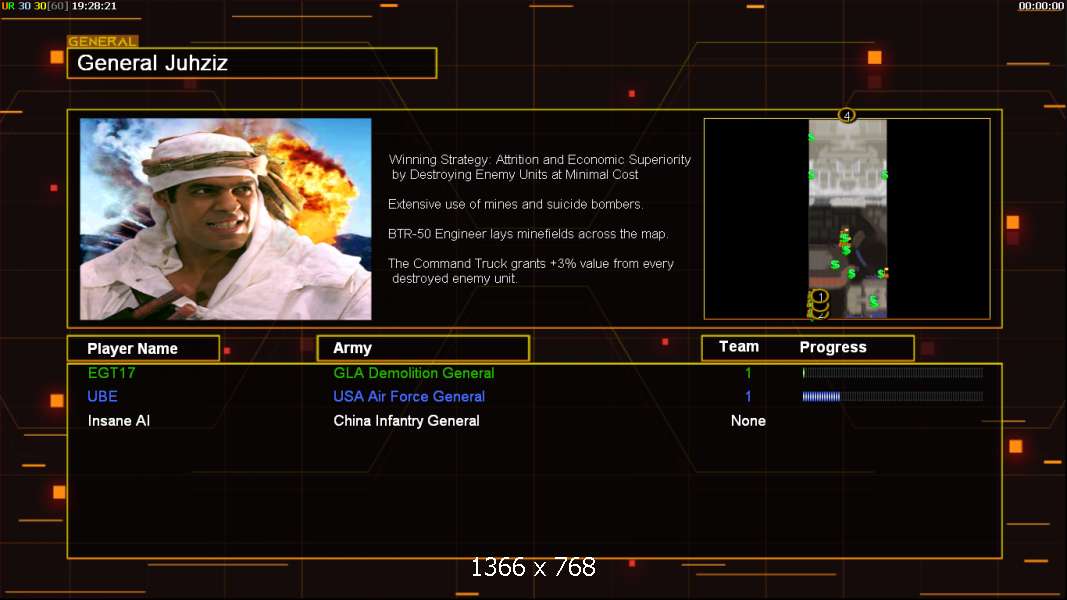Click the BTR-50 Engineer description line
Screen dimensions: 1067x600
click(x=528, y=234)
